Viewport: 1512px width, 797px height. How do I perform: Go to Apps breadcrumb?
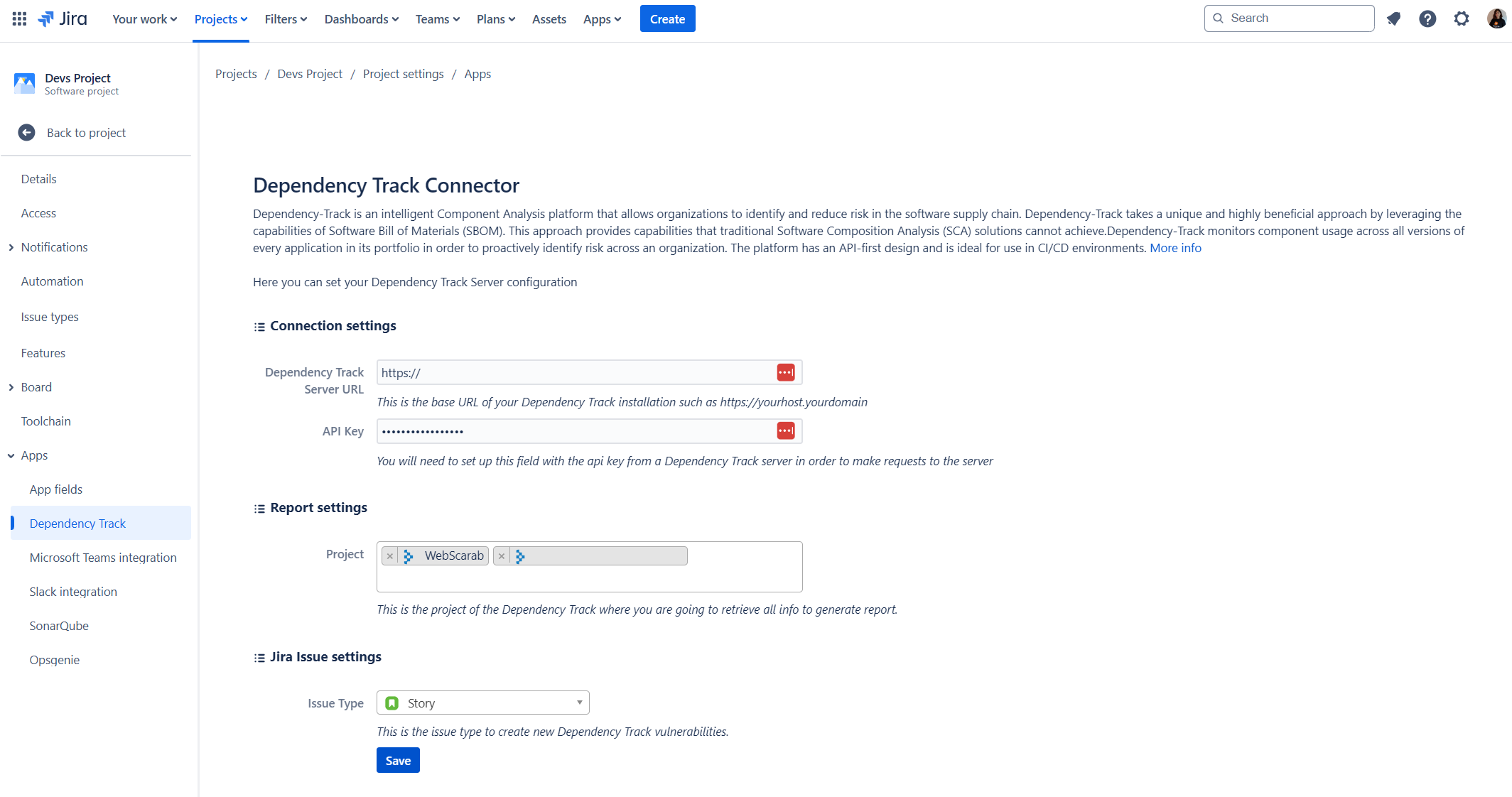click(477, 74)
